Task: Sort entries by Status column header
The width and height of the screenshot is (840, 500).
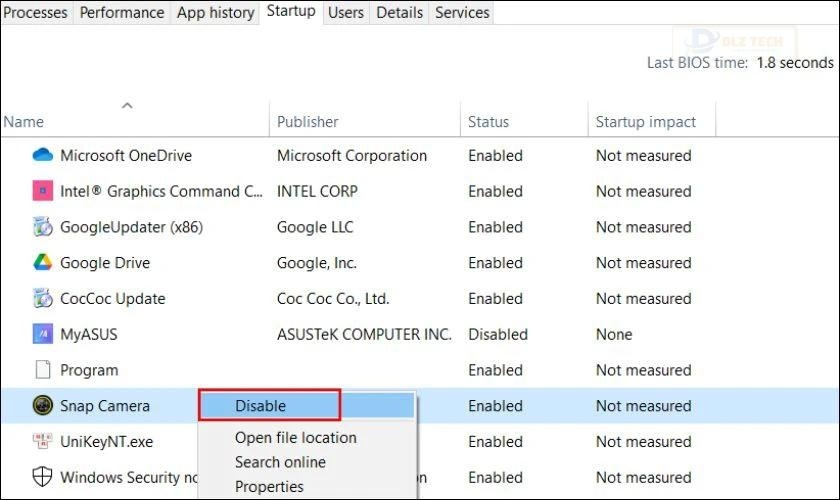Action: pyautogui.click(x=488, y=122)
